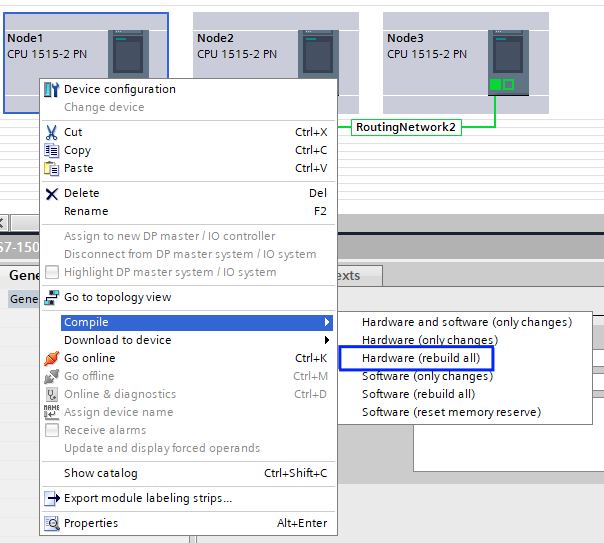
Task: Click the Properties icon in context menu
Action: click(52, 523)
